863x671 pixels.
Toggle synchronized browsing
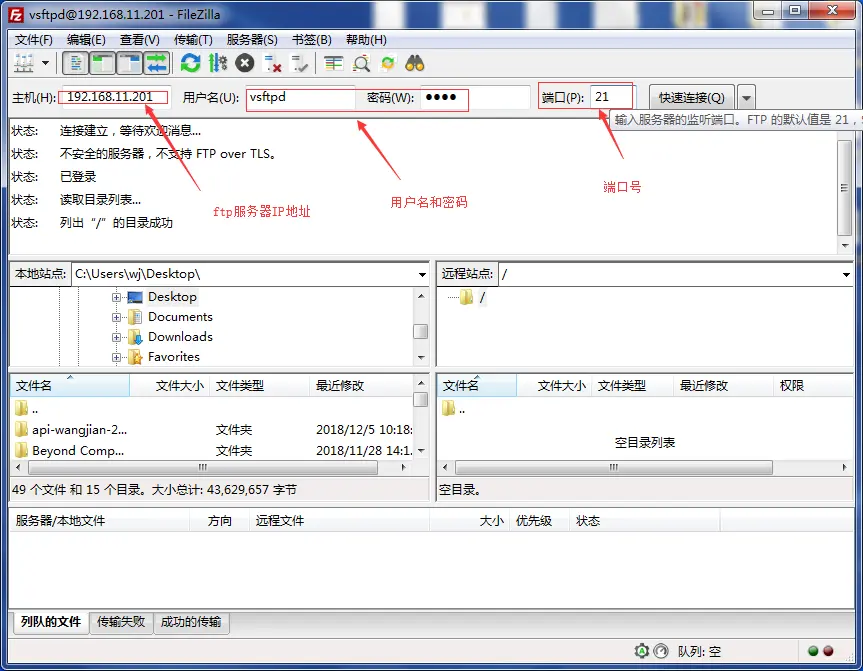pyautogui.click(x=388, y=63)
